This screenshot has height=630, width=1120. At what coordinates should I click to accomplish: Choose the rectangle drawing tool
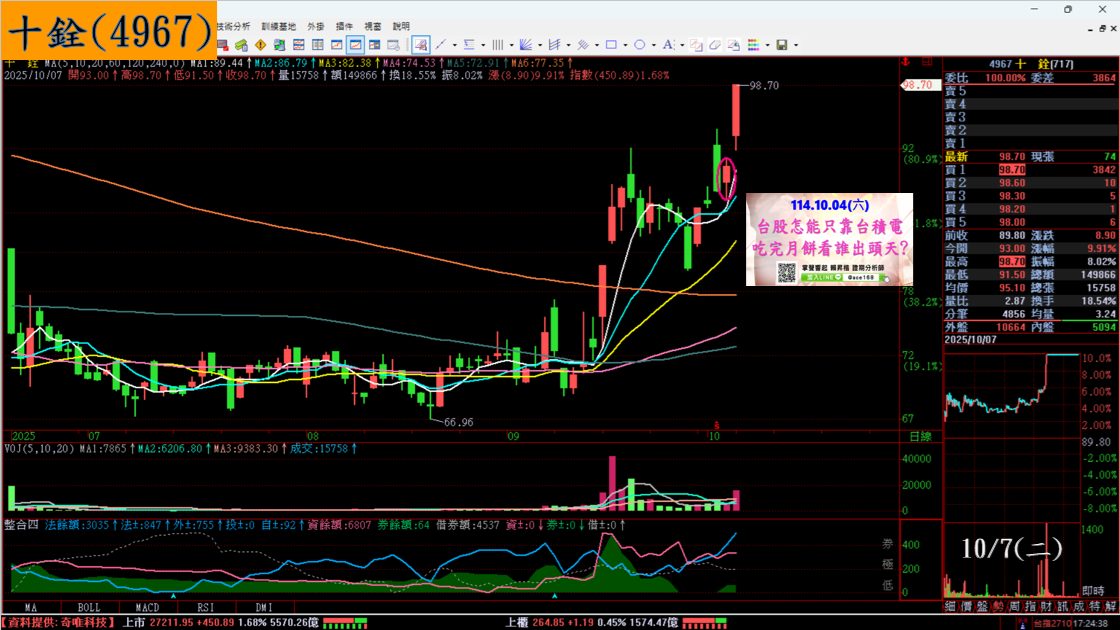pos(611,45)
